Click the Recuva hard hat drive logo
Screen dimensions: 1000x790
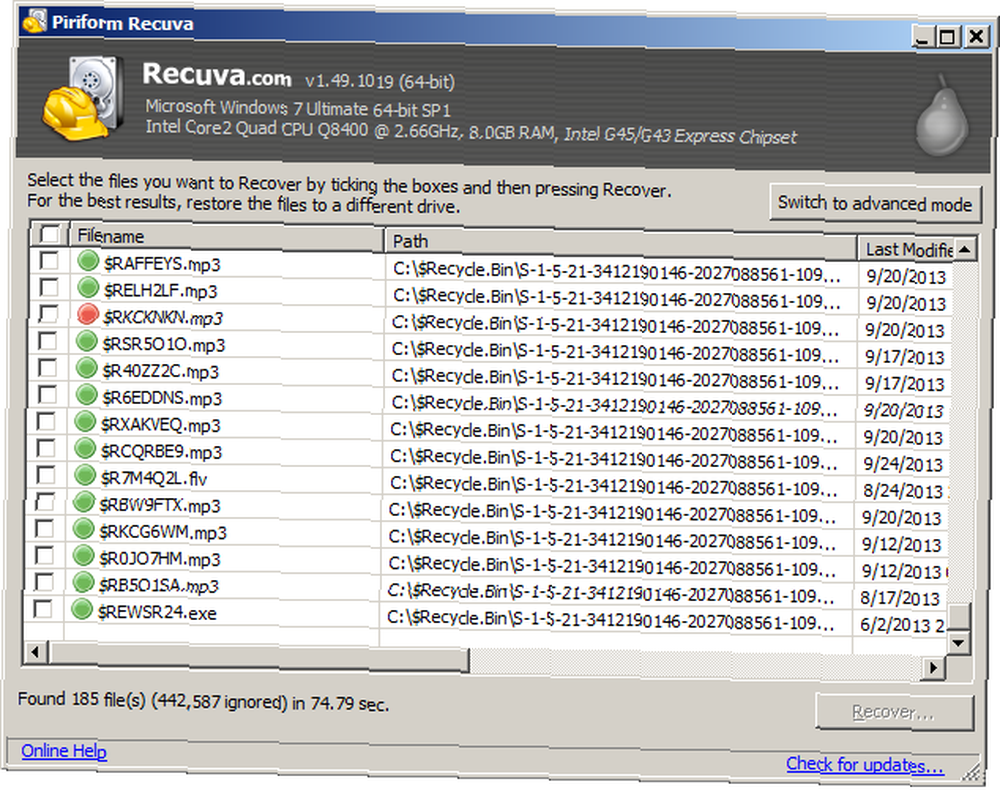(x=83, y=98)
